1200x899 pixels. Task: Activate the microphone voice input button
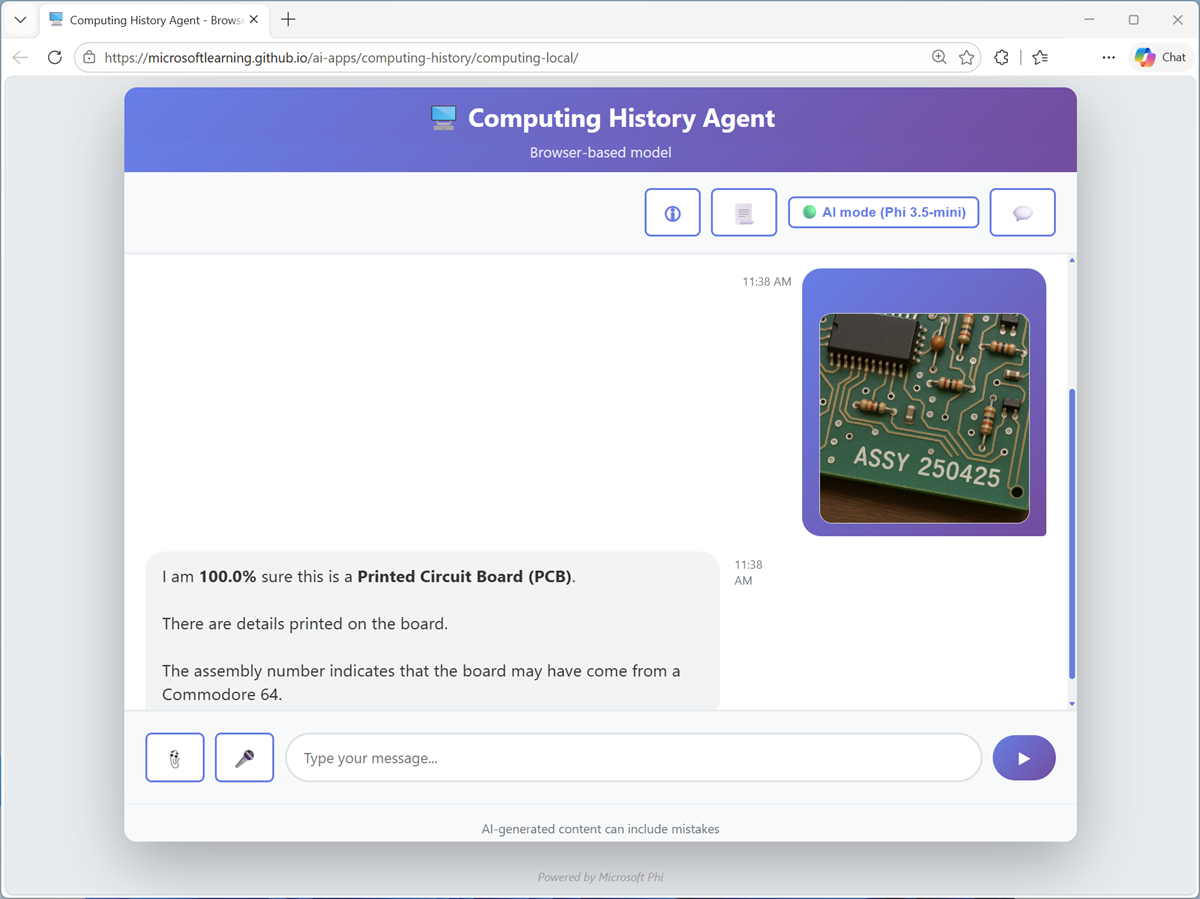(244, 758)
